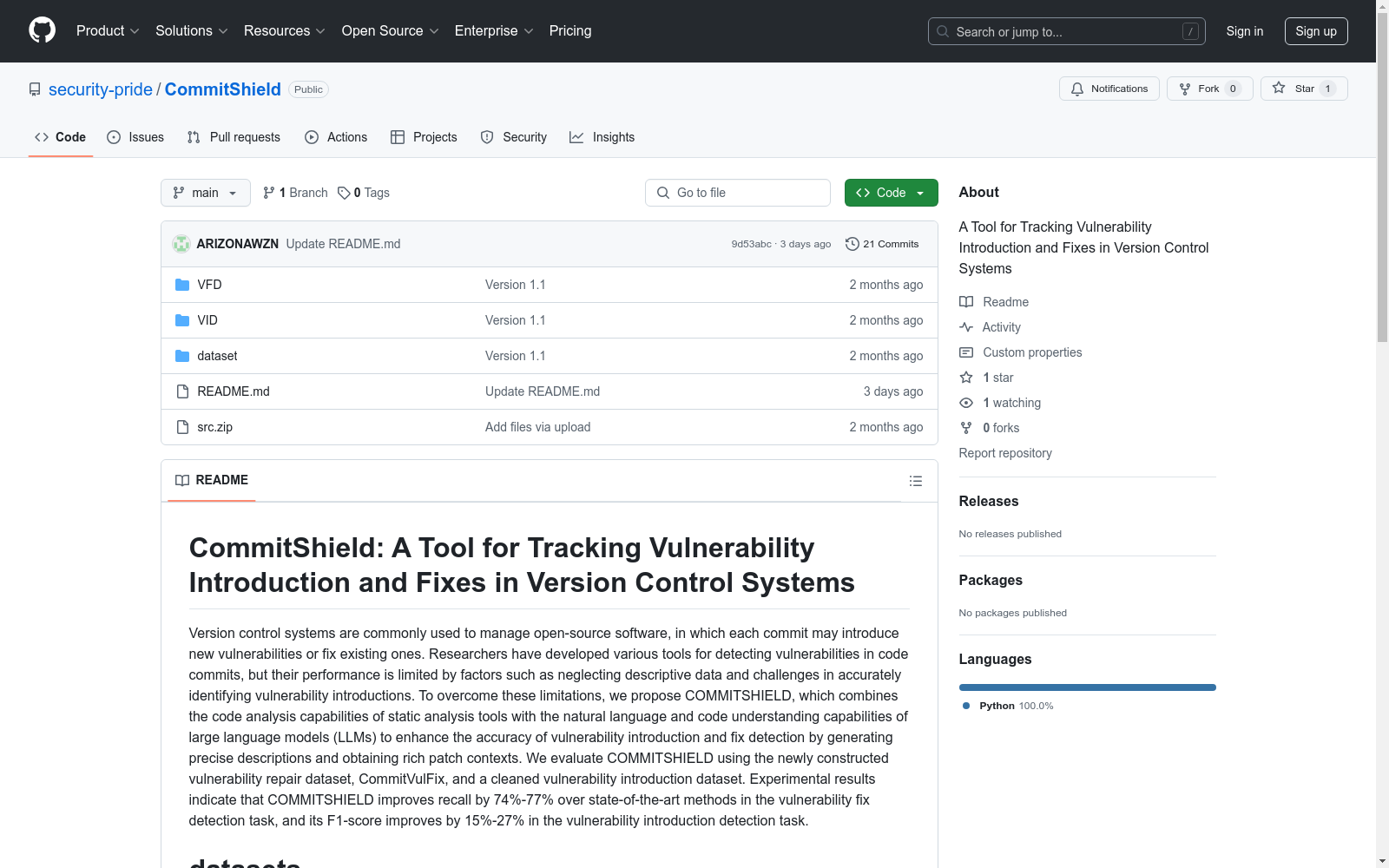Switch to the Insights tab
The height and width of the screenshot is (868, 1389).
click(602, 137)
